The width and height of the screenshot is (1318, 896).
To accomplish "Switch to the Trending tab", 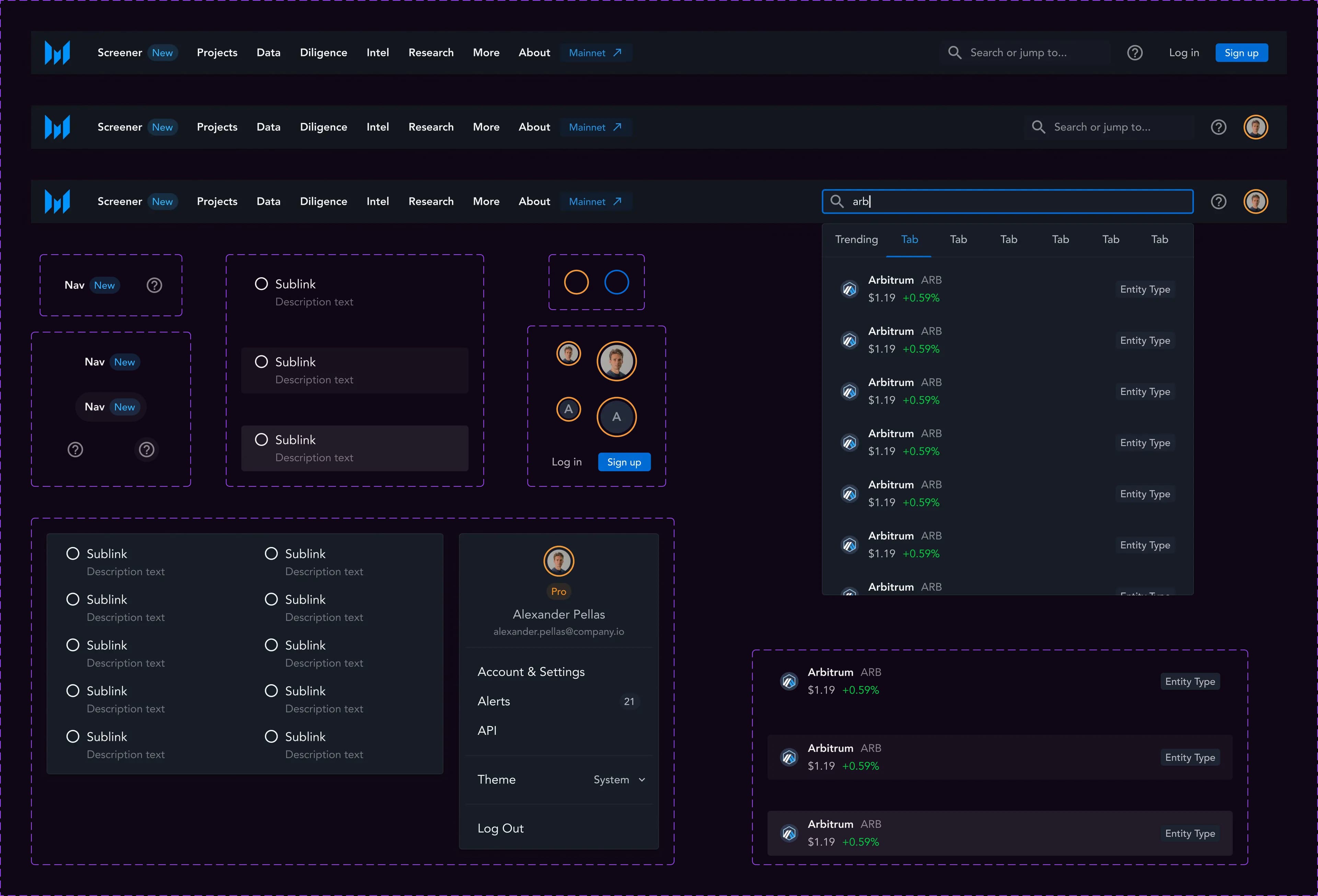I will click(x=856, y=239).
